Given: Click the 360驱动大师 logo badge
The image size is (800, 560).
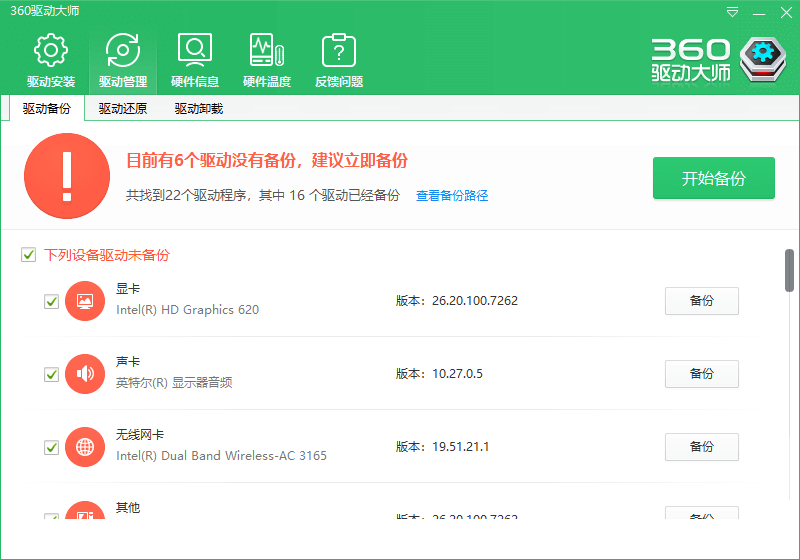Looking at the screenshot, I should point(762,59).
